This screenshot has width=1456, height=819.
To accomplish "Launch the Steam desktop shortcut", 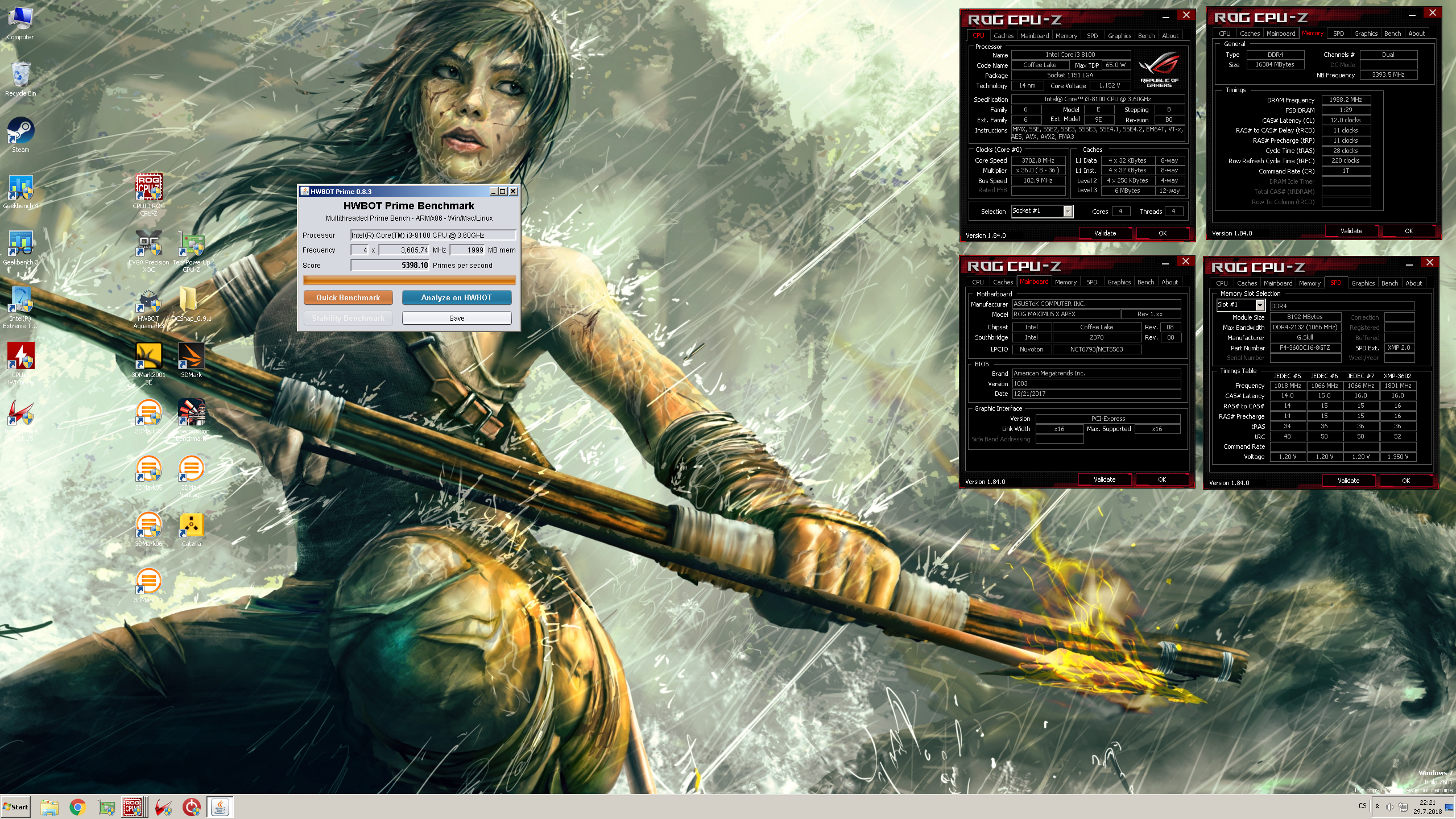I will 20,135.
